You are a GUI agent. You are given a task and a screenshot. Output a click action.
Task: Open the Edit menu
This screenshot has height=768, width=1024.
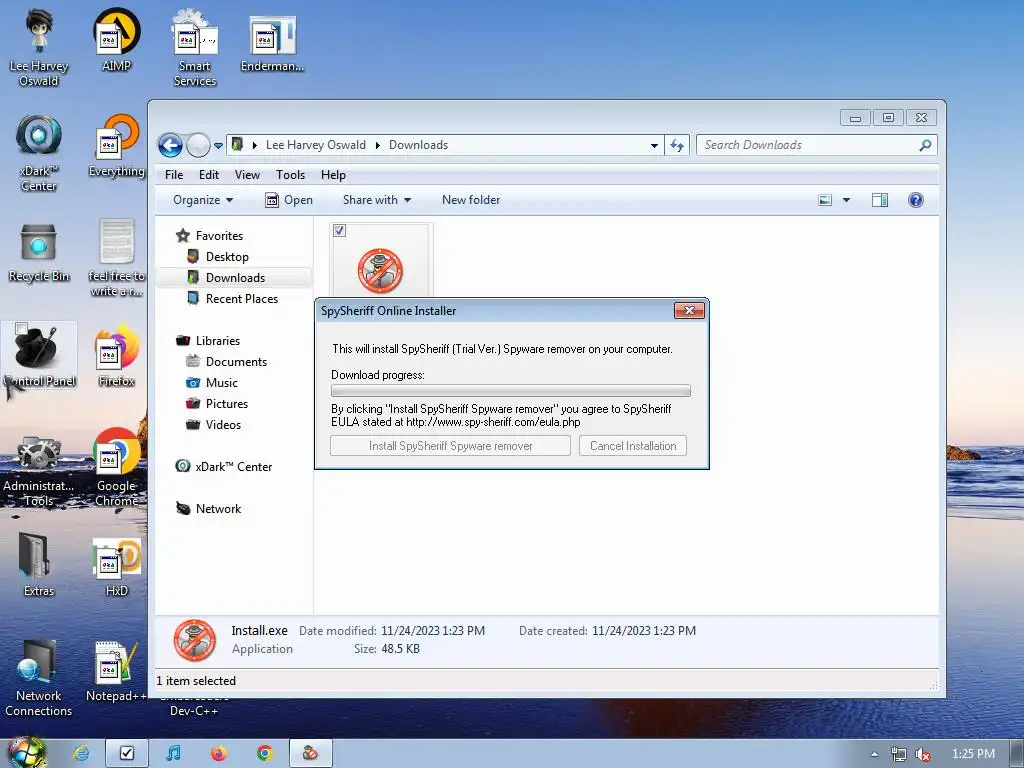[x=209, y=175]
